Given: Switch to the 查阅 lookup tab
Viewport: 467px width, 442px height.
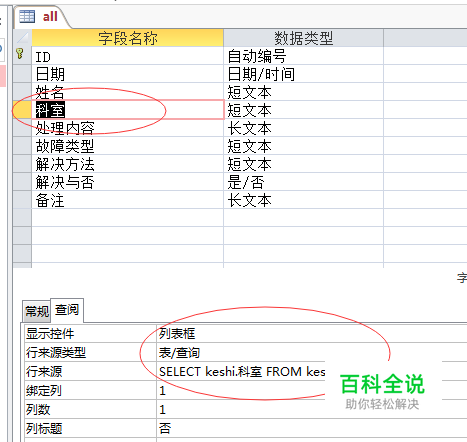Looking at the screenshot, I should click(x=67, y=310).
